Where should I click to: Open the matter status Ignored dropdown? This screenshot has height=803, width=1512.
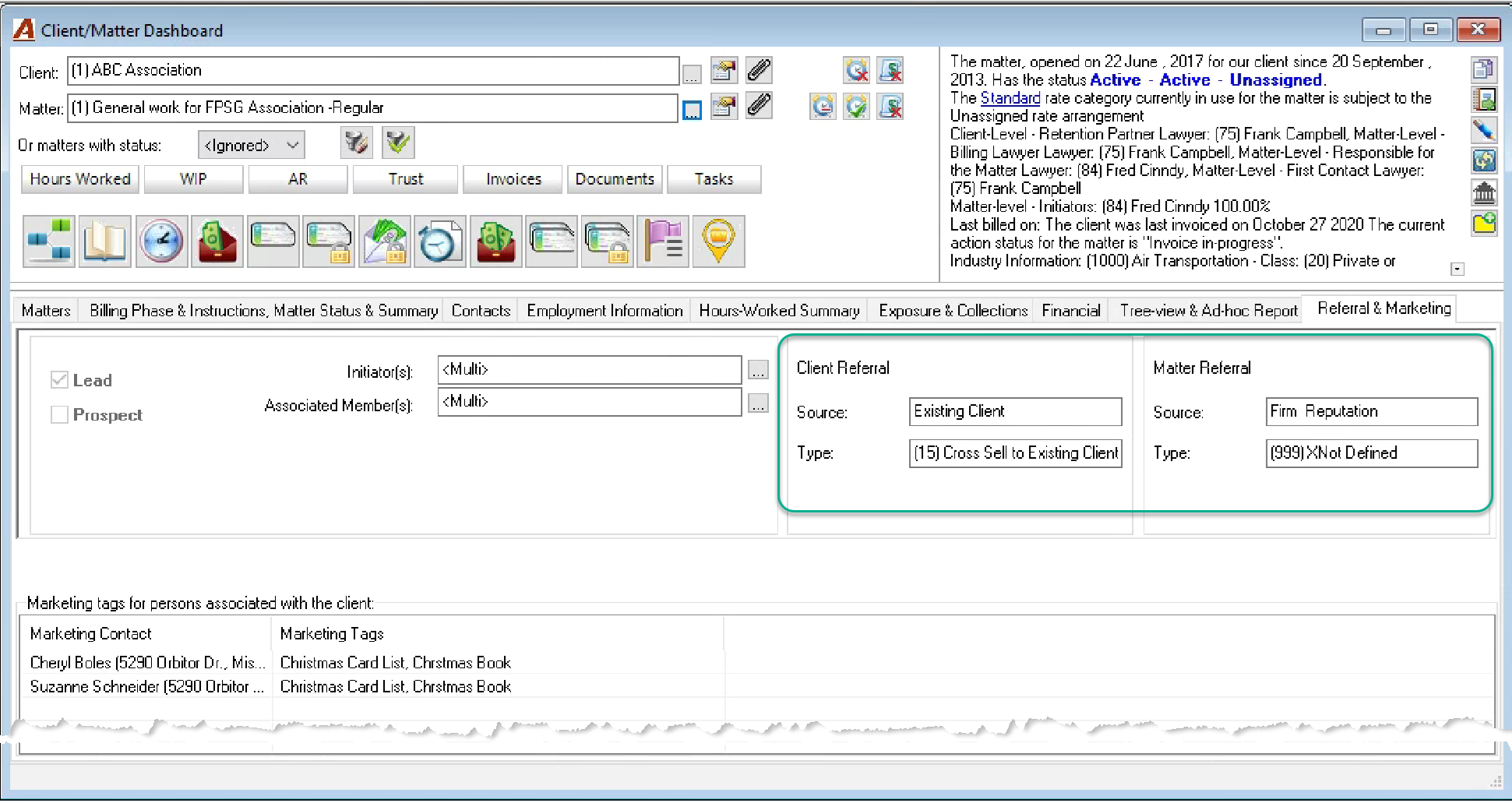click(x=252, y=145)
